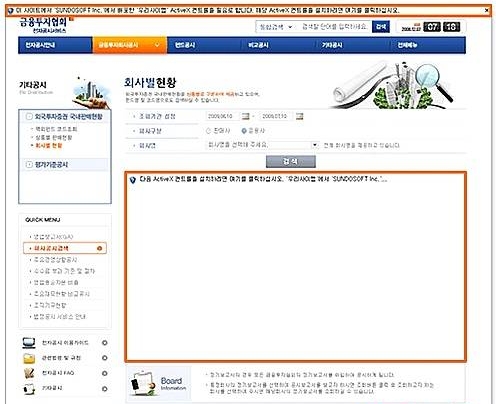Open the company name dropdown
Viewport: 496px width, 404px height.
315,145
